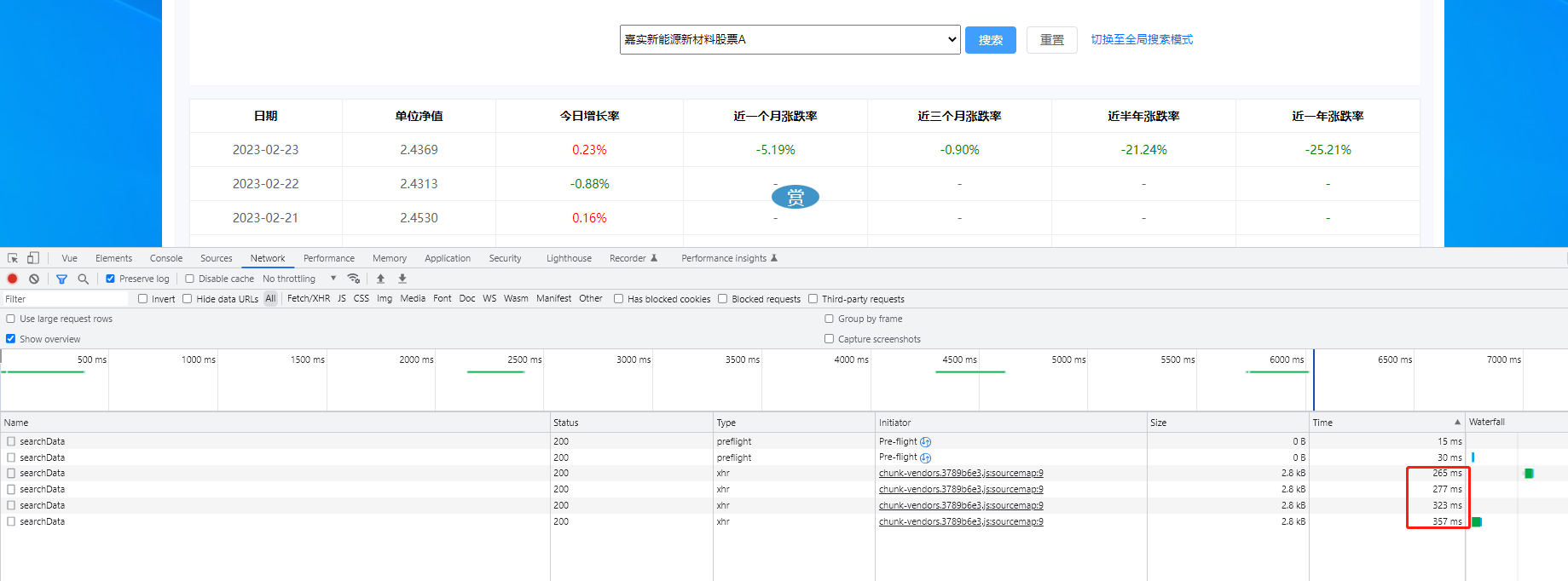Open the Sources tab
This screenshot has width=1568, height=581.
(217, 258)
